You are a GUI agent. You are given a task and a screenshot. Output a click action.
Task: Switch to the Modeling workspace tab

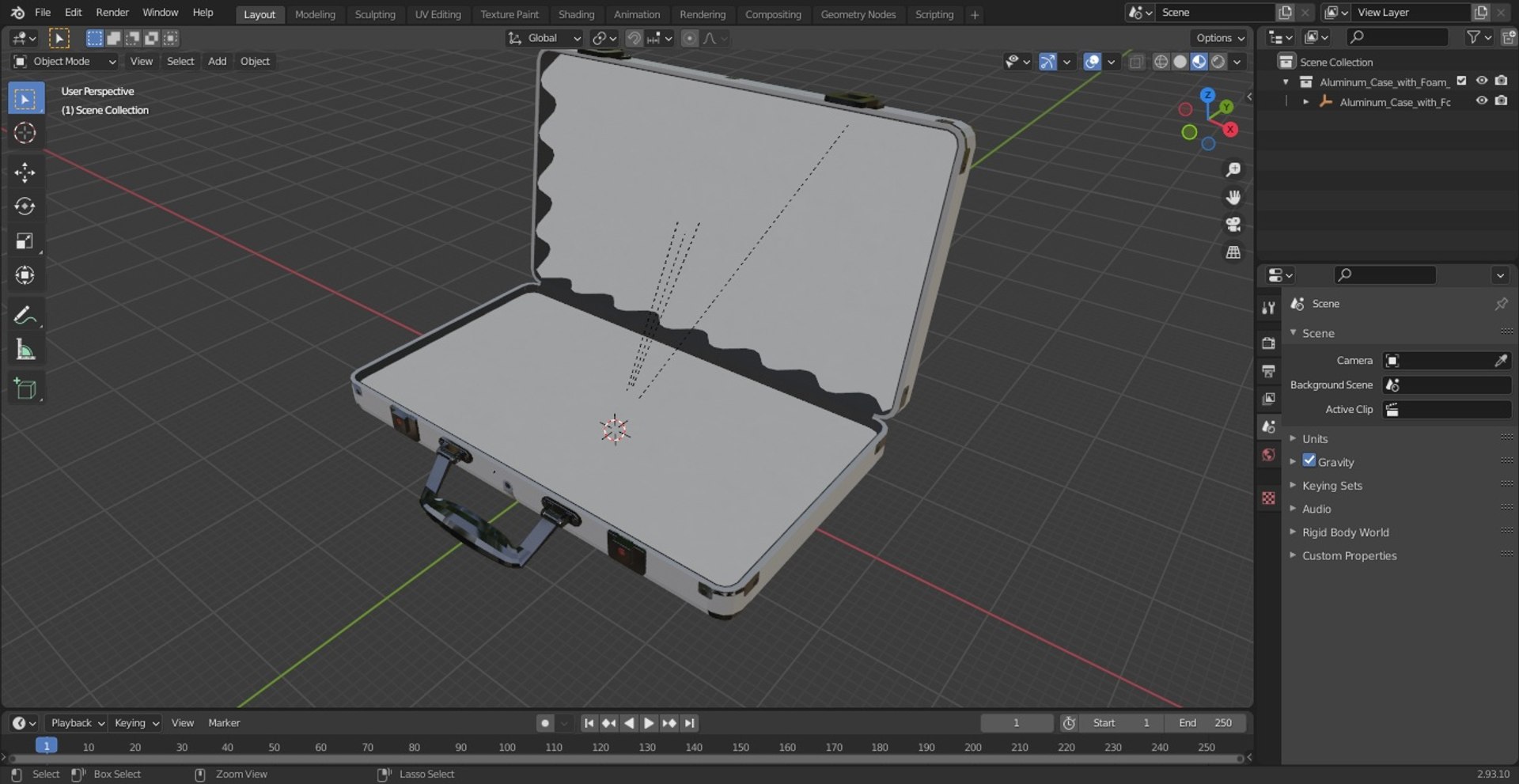tap(315, 14)
